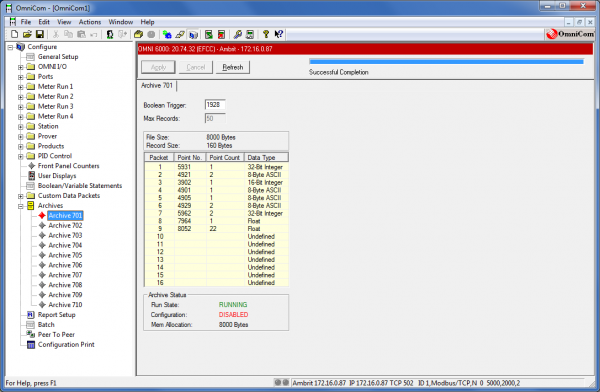Click the Open folder toolbar icon
Image resolution: width=600 pixels, height=392 pixels.
point(27,34)
